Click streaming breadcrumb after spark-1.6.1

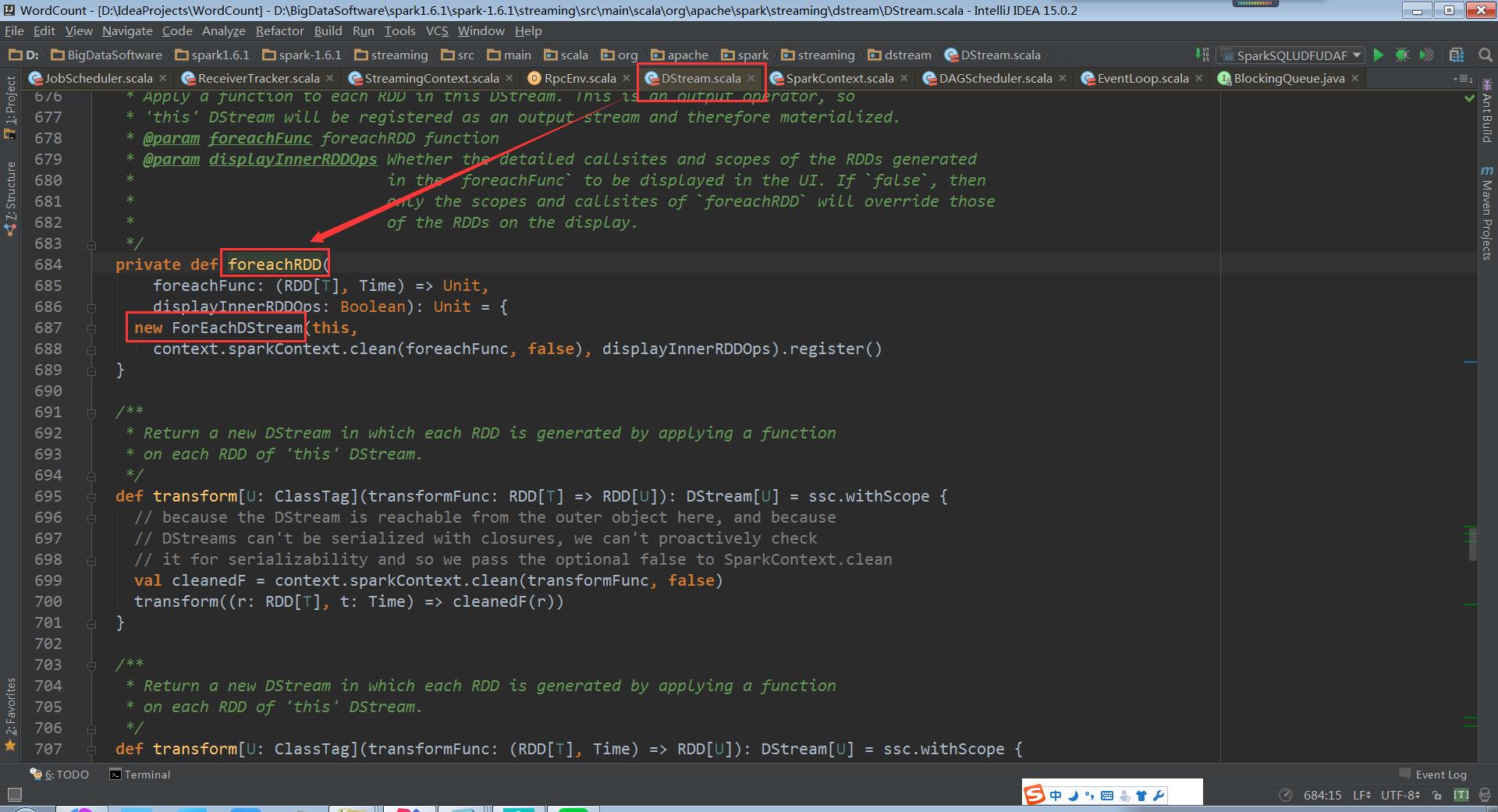click(391, 55)
